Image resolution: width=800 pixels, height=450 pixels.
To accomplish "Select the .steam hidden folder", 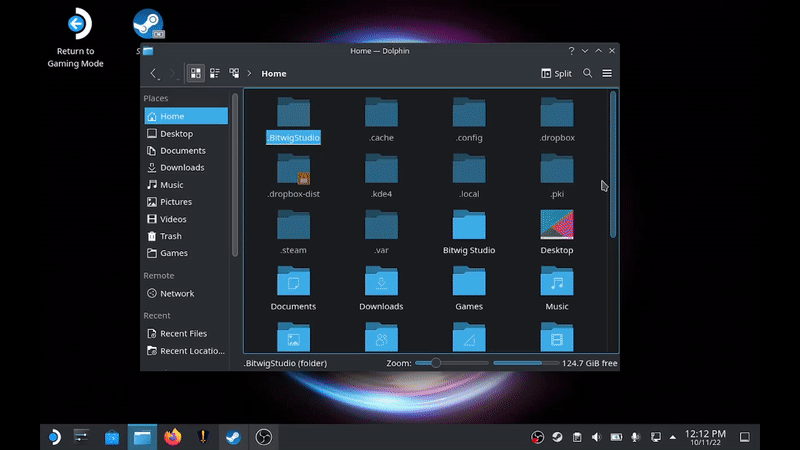I will [293, 226].
